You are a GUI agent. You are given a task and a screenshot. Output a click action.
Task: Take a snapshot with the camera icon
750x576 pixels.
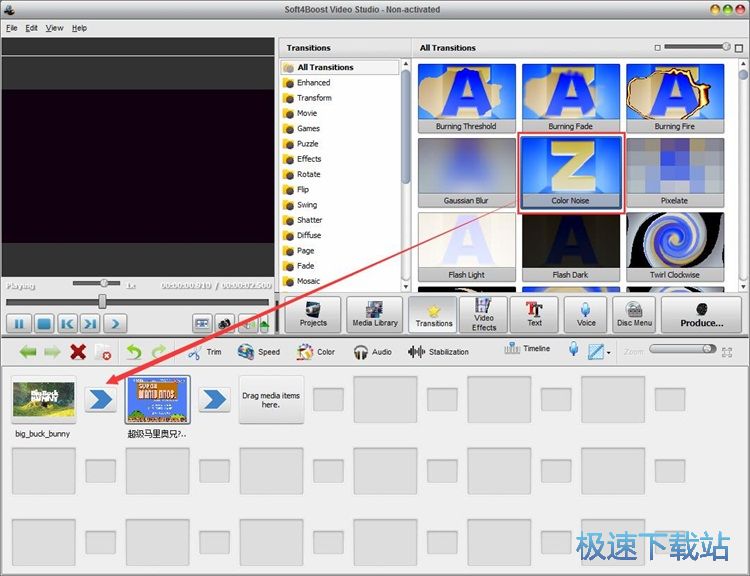(x=224, y=324)
